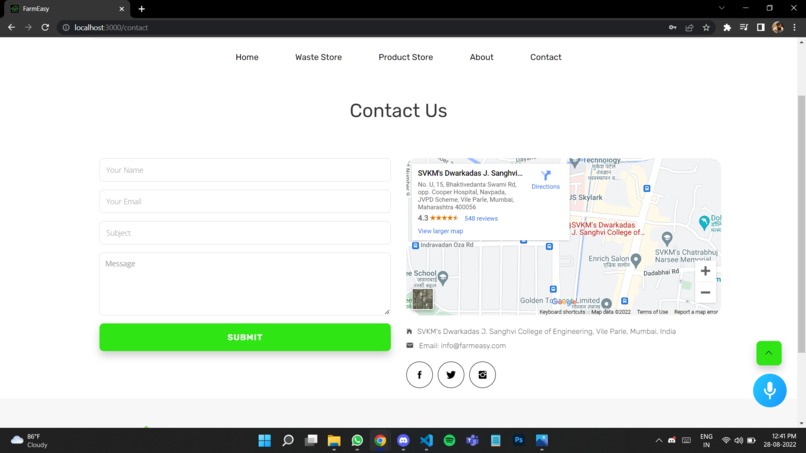Image resolution: width=806 pixels, height=453 pixels.
Task: Click into the Message text area
Action: [x=245, y=283]
